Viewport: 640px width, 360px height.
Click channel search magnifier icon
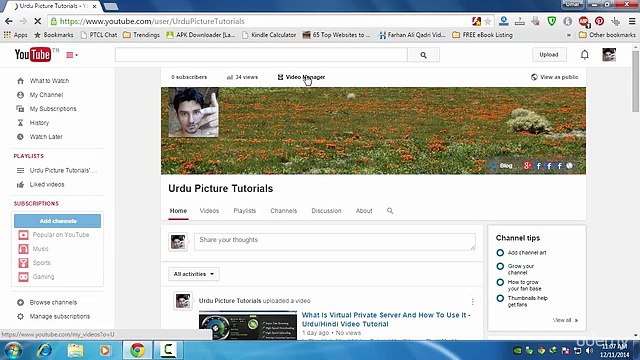390,211
